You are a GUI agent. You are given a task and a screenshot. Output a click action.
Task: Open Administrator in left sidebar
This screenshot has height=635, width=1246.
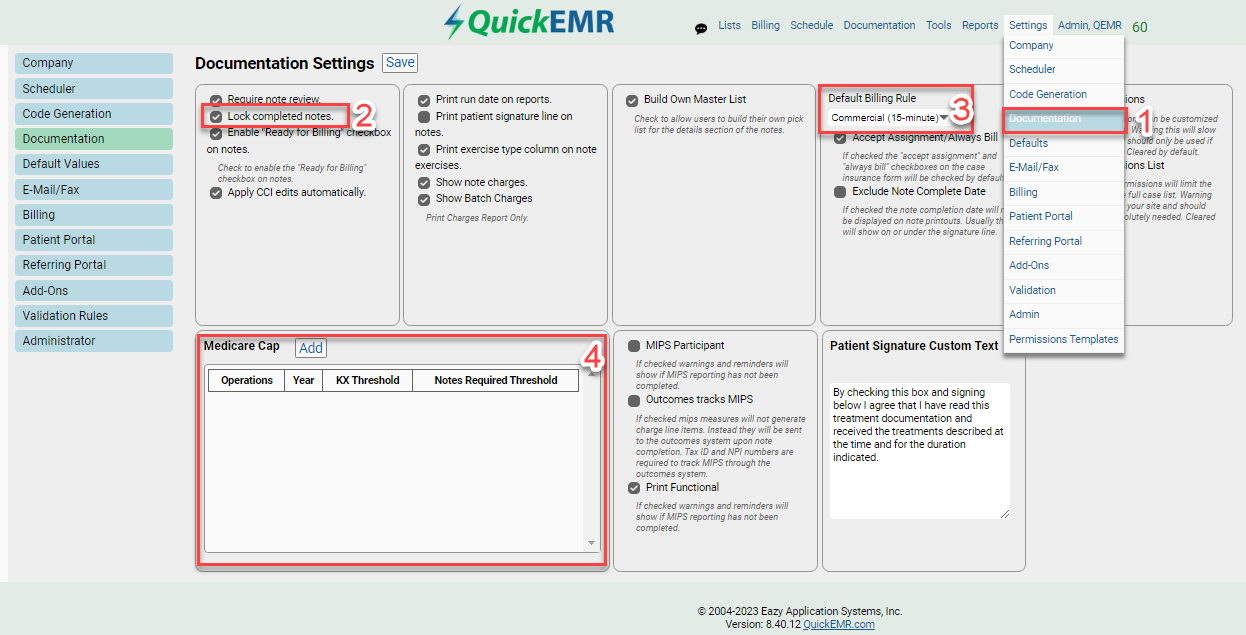click(94, 341)
